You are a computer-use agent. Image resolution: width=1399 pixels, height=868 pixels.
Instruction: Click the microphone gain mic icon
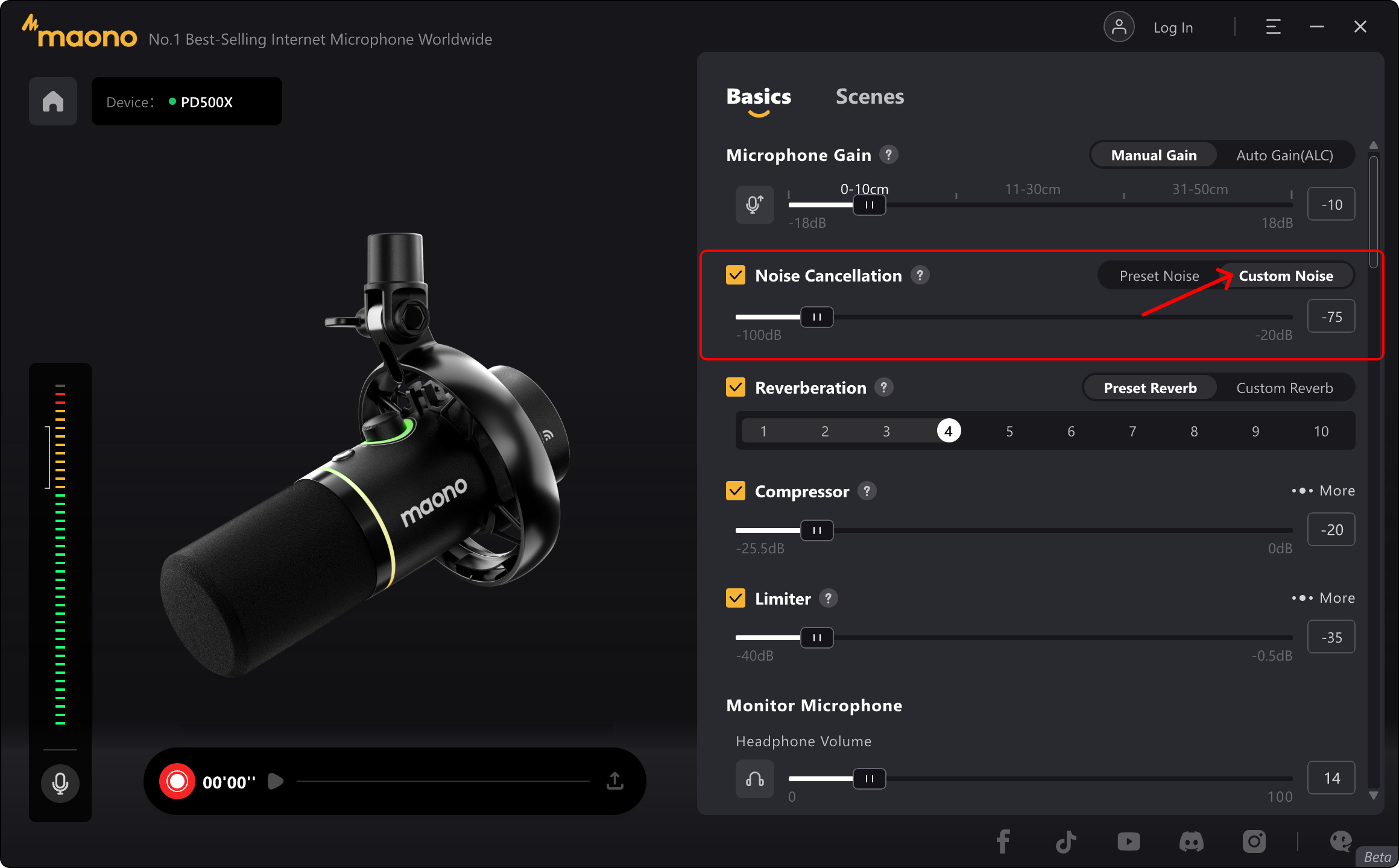pos(754,205)
